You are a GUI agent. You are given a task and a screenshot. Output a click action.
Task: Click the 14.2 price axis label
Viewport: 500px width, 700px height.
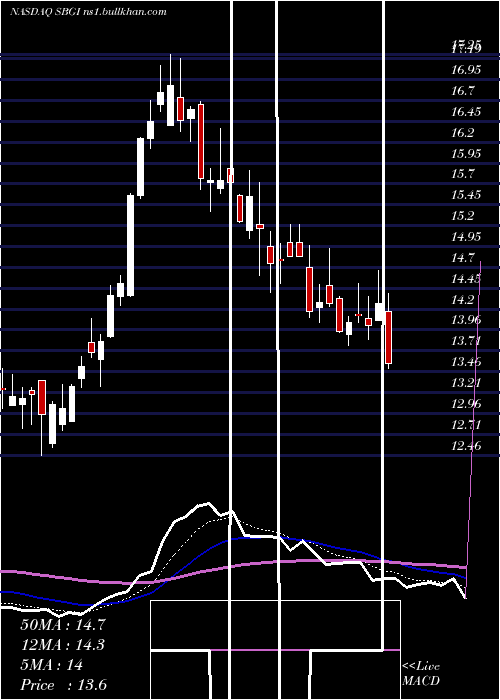tap(462, 299)
